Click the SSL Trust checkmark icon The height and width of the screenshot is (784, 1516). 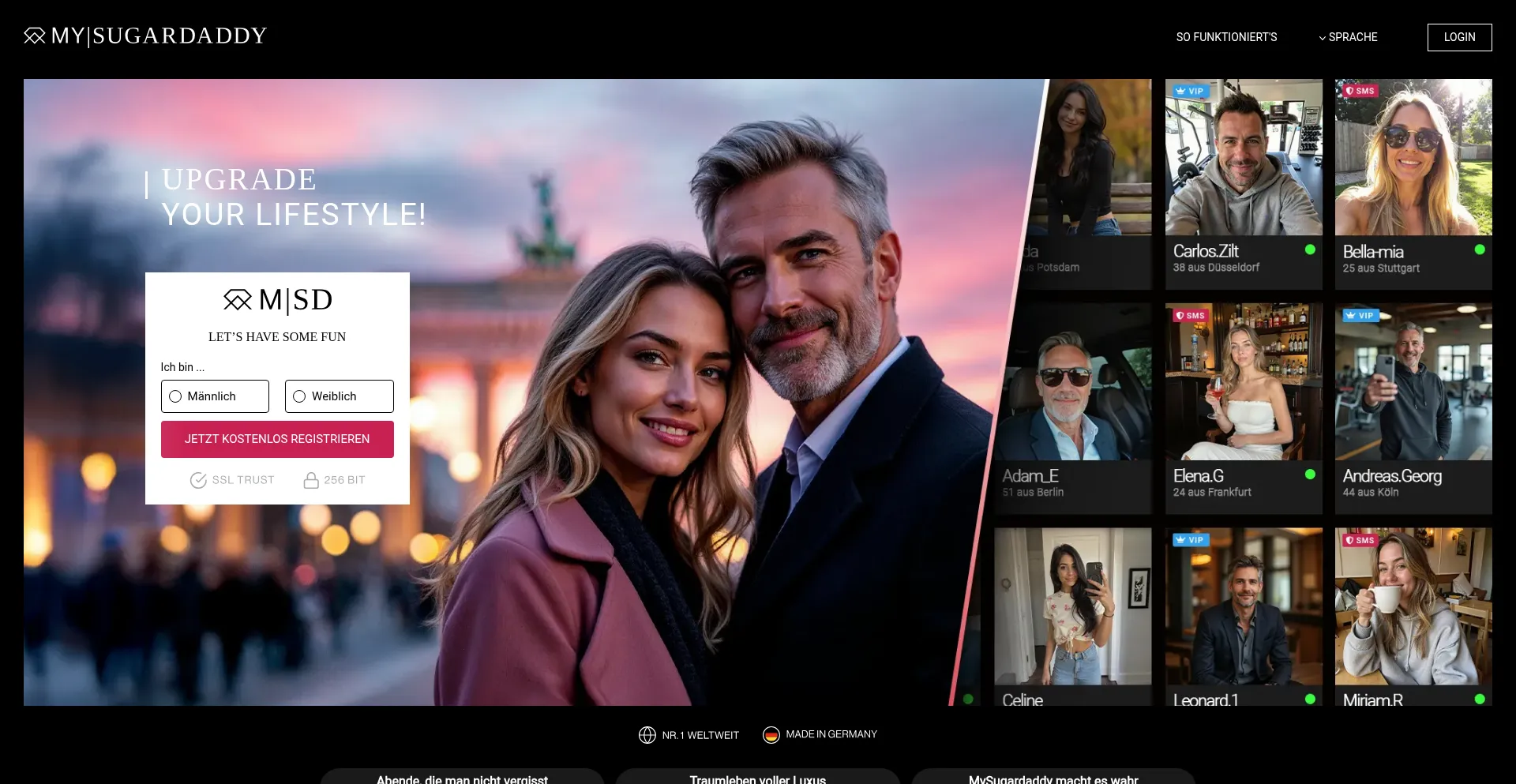[198, 480]
